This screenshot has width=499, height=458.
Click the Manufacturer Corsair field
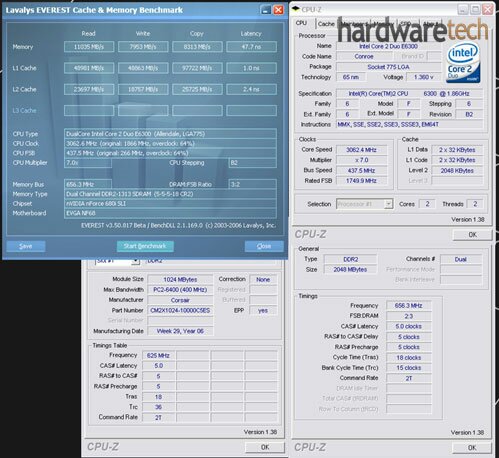coord(180,300)
